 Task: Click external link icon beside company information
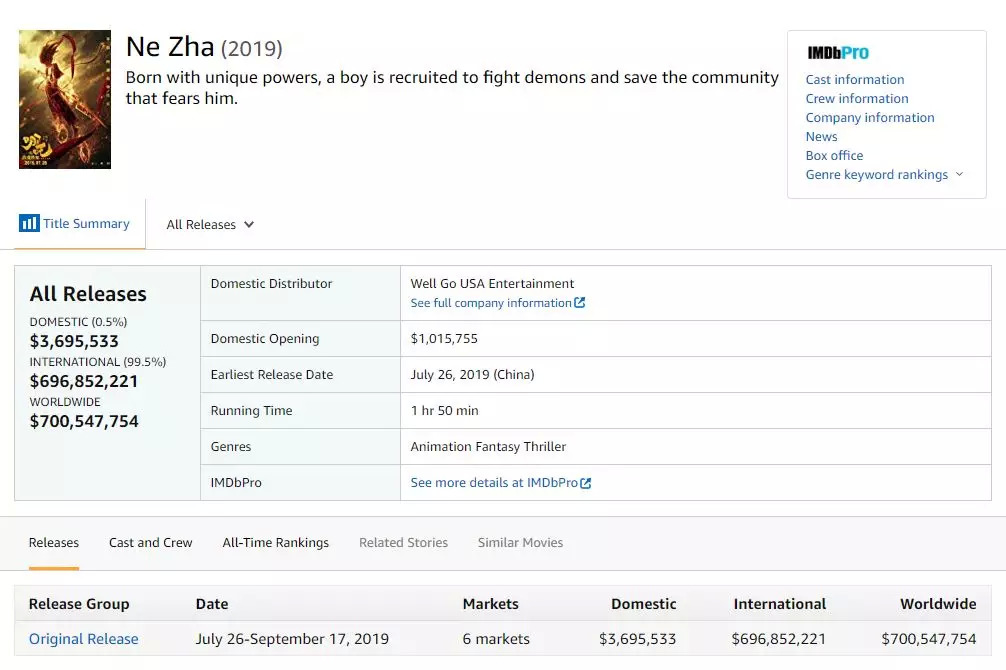pos(580,303)
